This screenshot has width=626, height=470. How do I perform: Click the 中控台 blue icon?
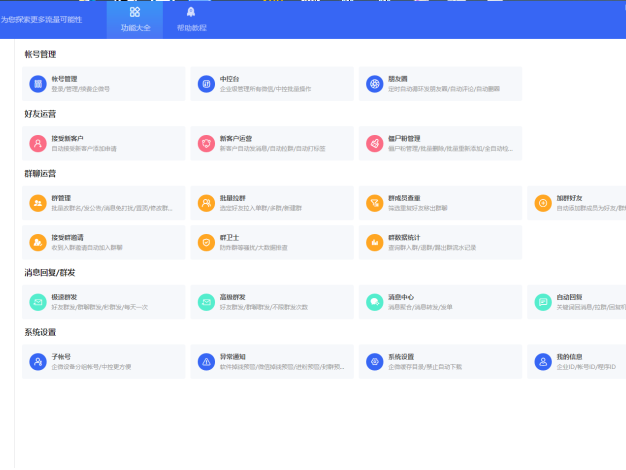(x=205, y=83)
